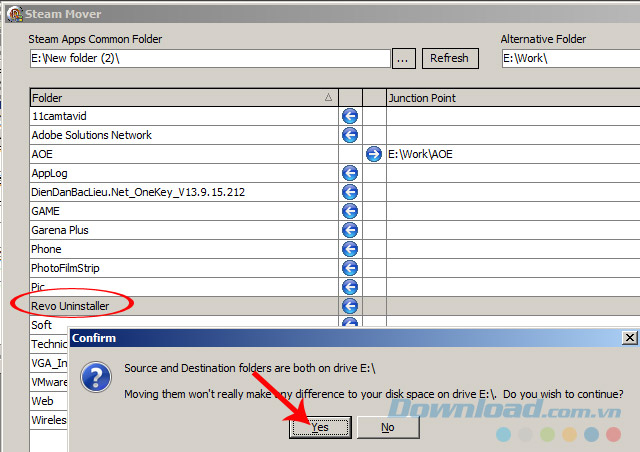Confirm the move by clicking Yes
Screen dimensions: 640x452
point(320,427)
